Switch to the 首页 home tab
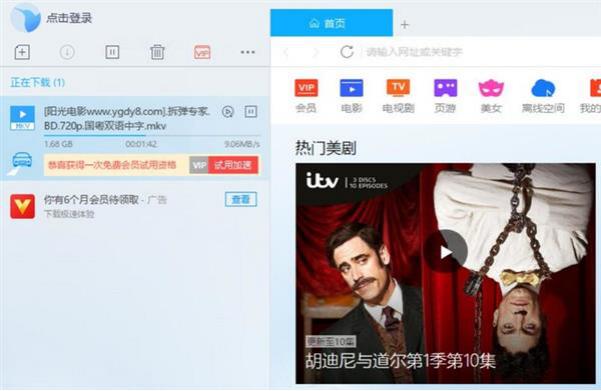601x391 pixels. (332, 23)
